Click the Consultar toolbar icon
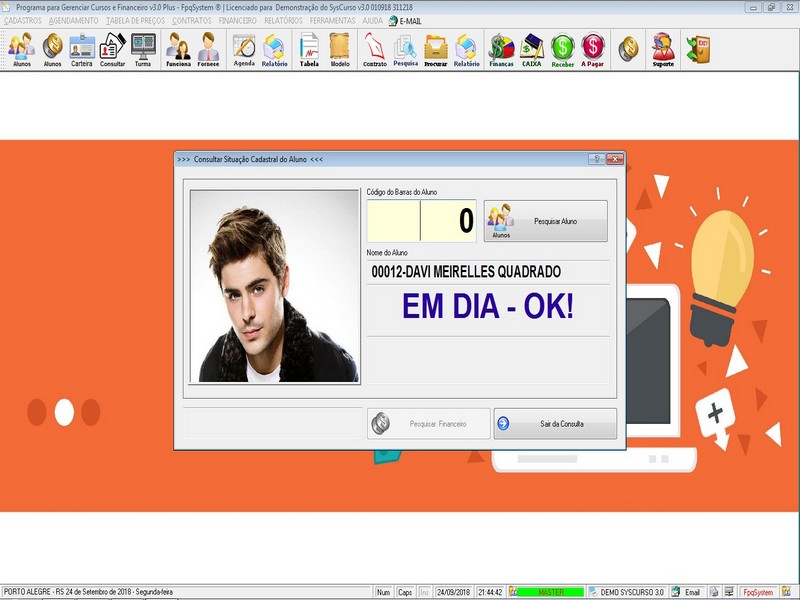This screenshot has height=600, width=800. [x=112, y=49]
